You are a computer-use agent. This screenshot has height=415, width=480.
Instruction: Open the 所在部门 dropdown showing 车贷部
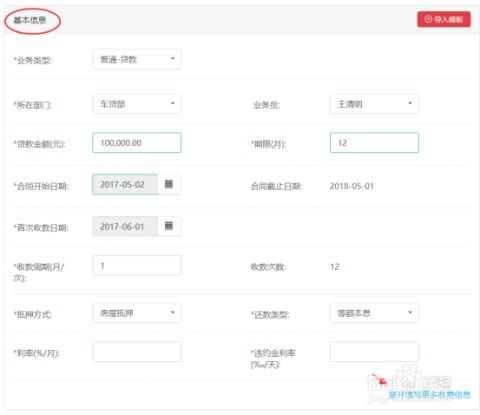pyautogui.click(x=137, y=104)
